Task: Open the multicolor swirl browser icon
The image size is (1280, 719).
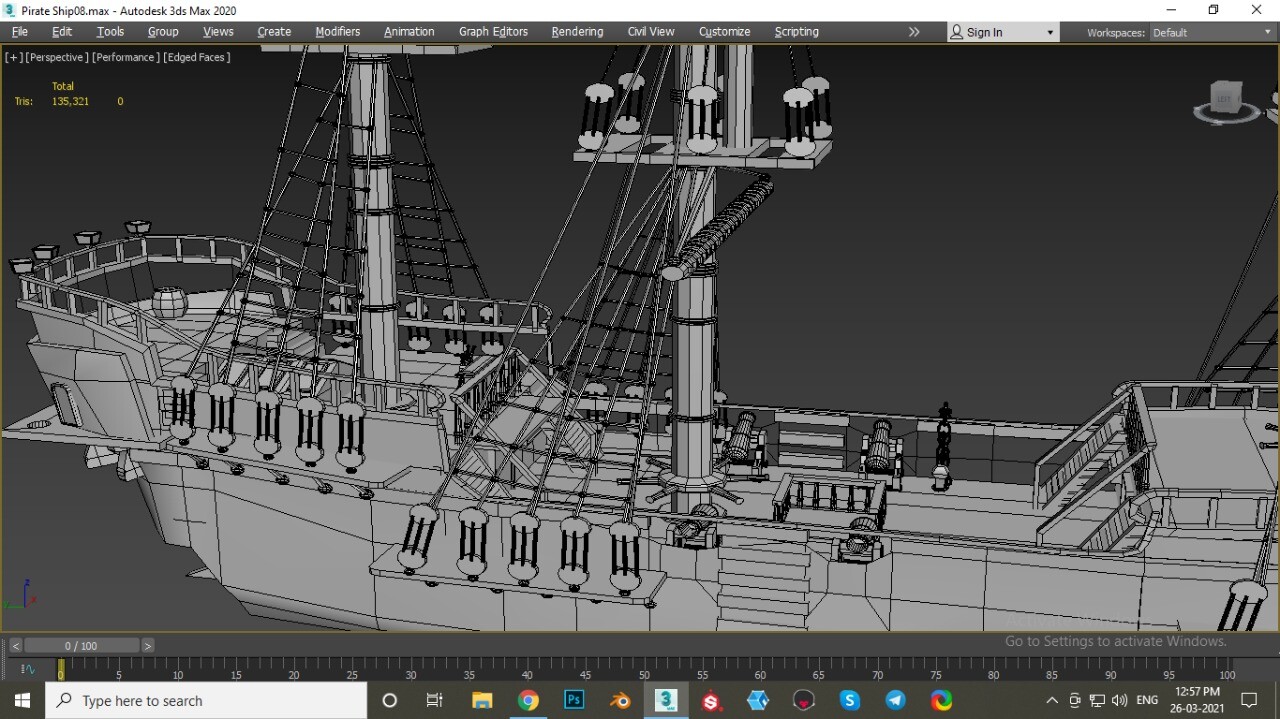Action: (x=942, y=701)
